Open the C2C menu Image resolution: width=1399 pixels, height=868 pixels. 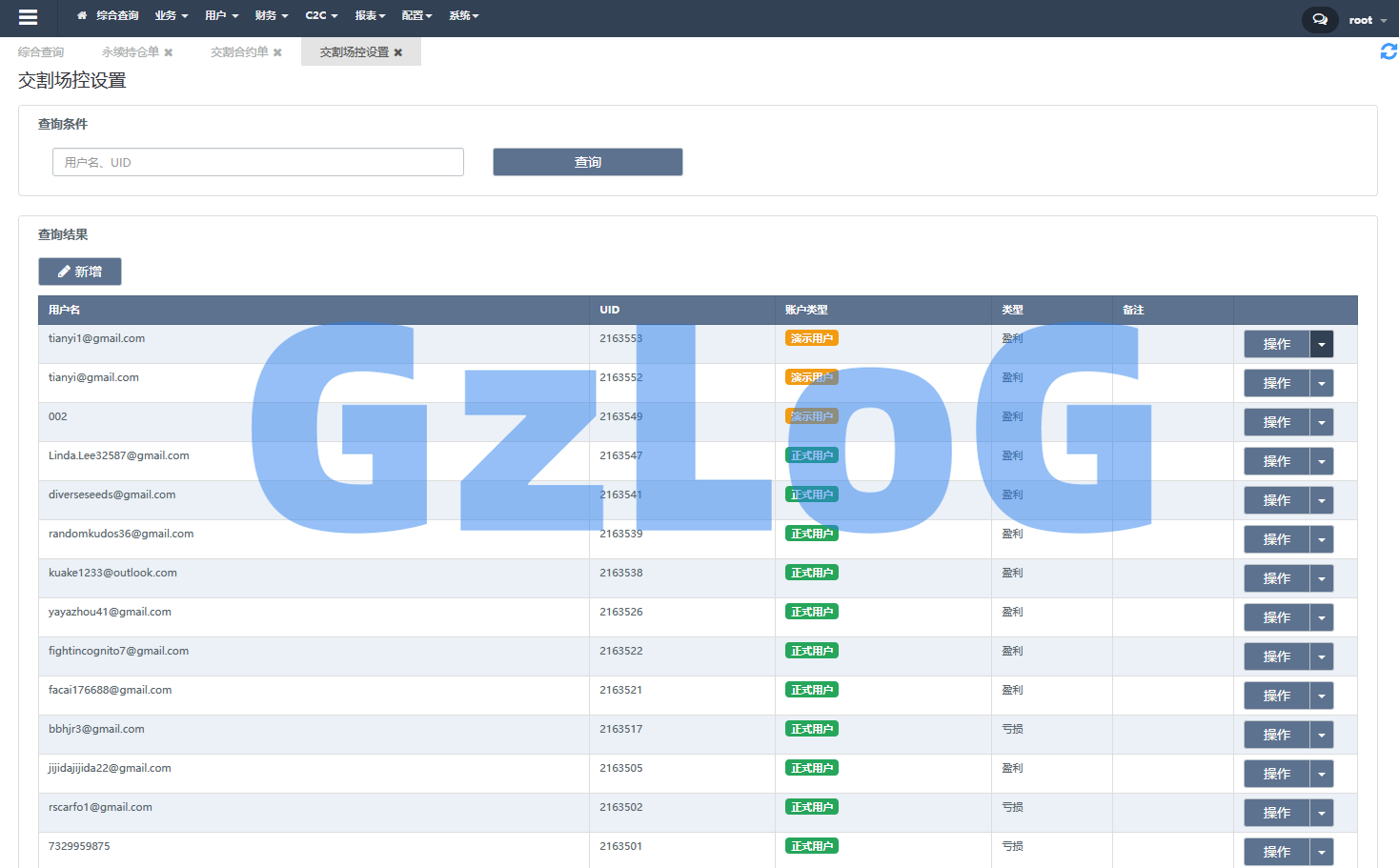tap(321, 15)
